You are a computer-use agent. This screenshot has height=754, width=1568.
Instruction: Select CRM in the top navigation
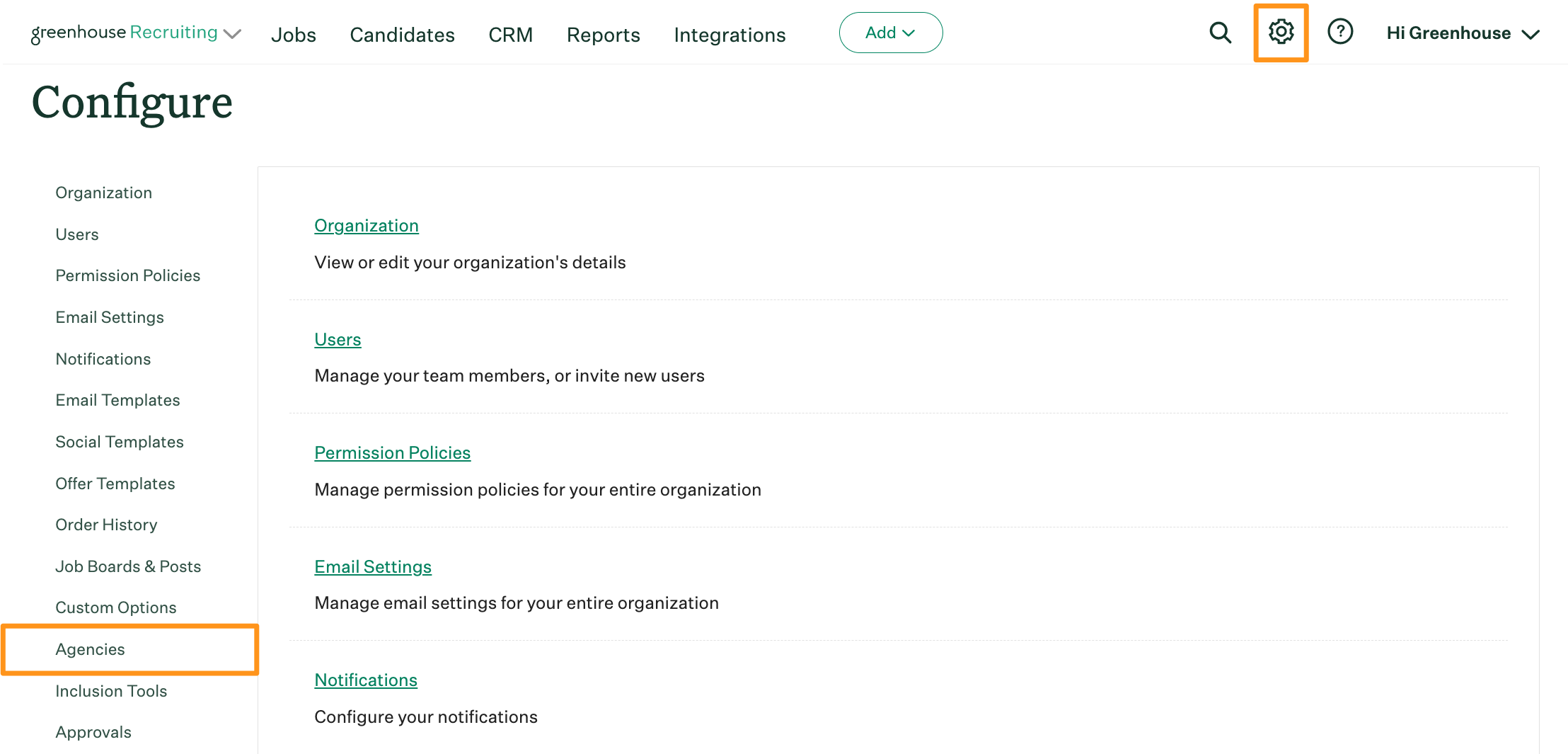510,35
